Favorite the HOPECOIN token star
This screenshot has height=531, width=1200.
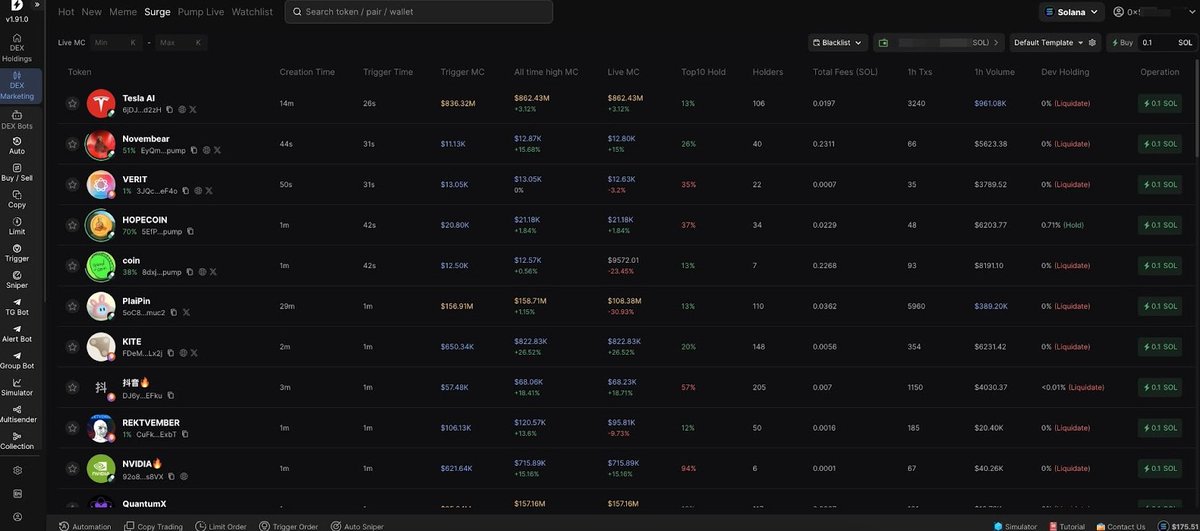click(72, 225)
